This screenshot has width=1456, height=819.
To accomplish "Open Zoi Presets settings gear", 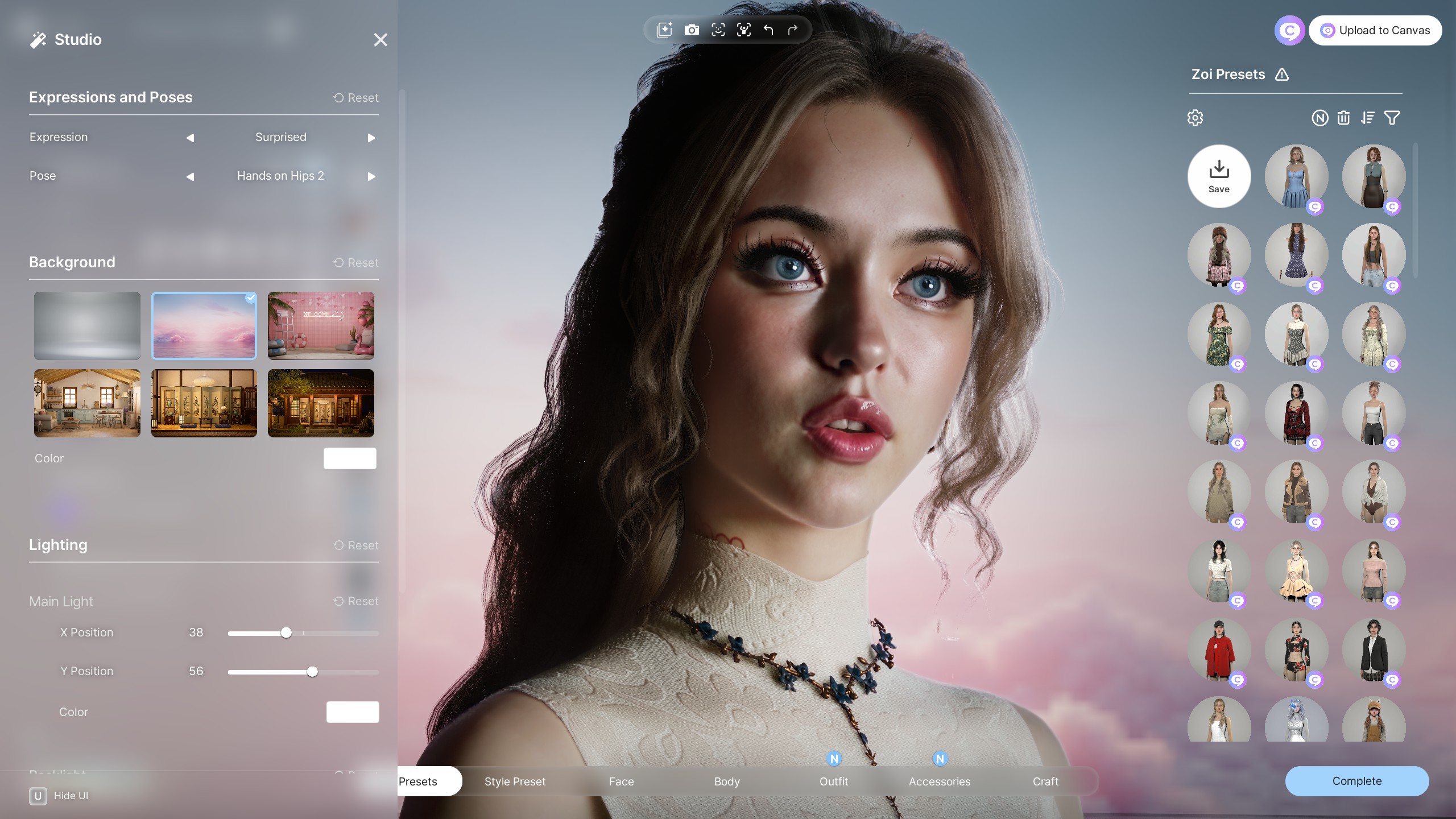I will 1195,118.
